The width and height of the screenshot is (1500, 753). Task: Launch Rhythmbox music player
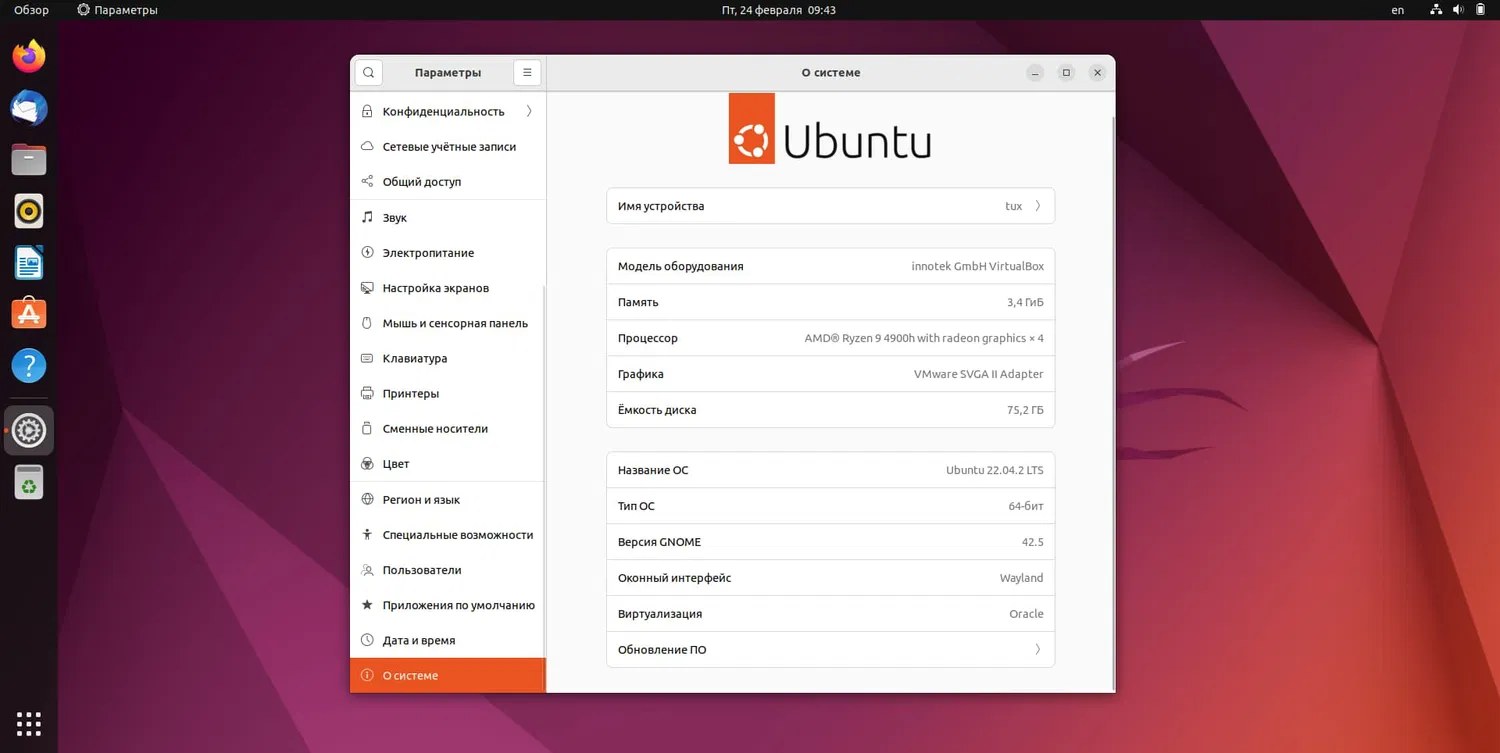tap(29, 211)
